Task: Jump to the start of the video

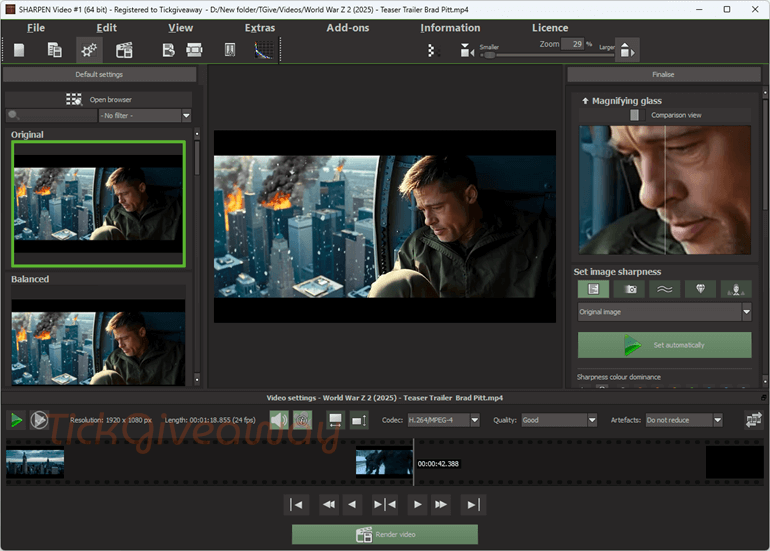Action: pyautogui.click(x=297, y=505)
